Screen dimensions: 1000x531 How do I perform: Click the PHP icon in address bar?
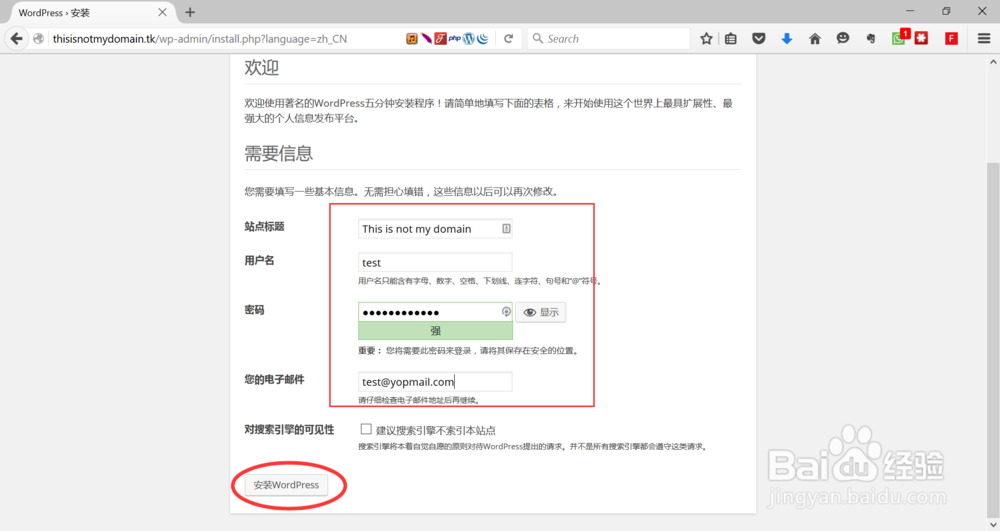455,39
